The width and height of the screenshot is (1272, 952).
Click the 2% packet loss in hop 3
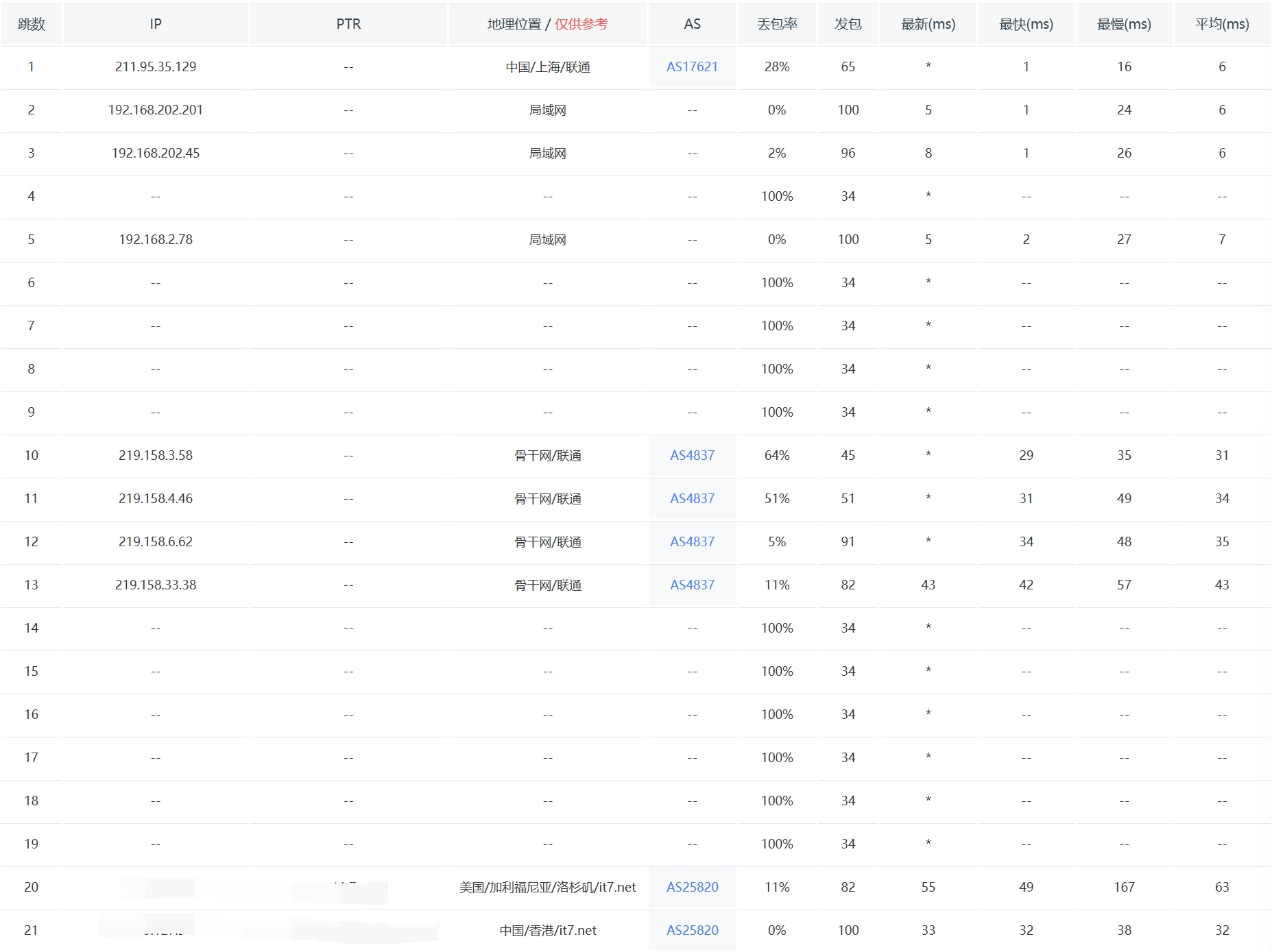[x=777, y=153]
